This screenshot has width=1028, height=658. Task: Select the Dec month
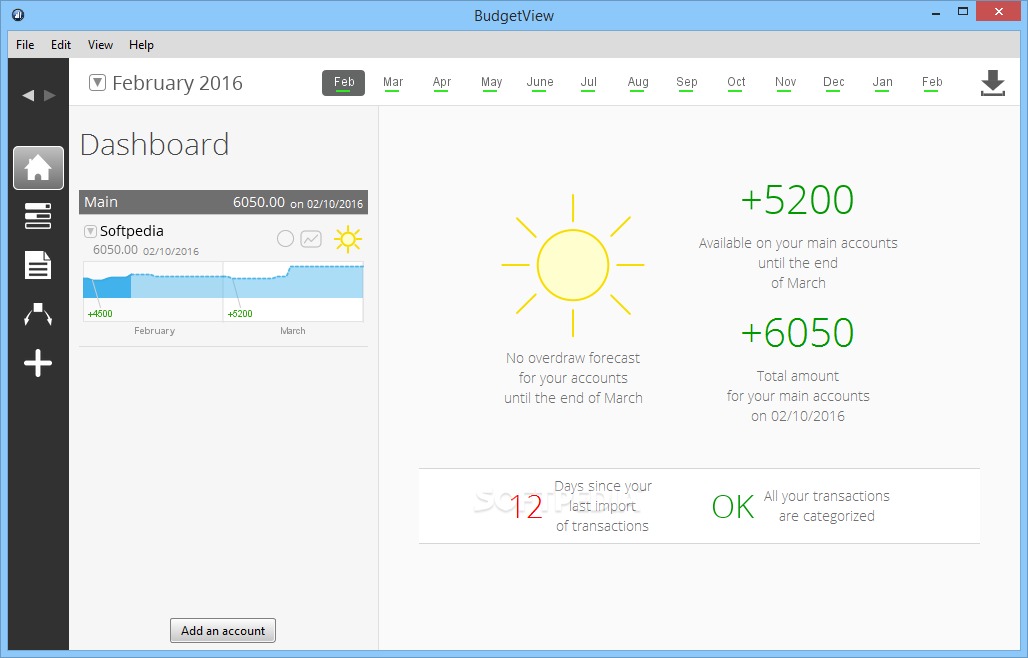coord(833,83)
